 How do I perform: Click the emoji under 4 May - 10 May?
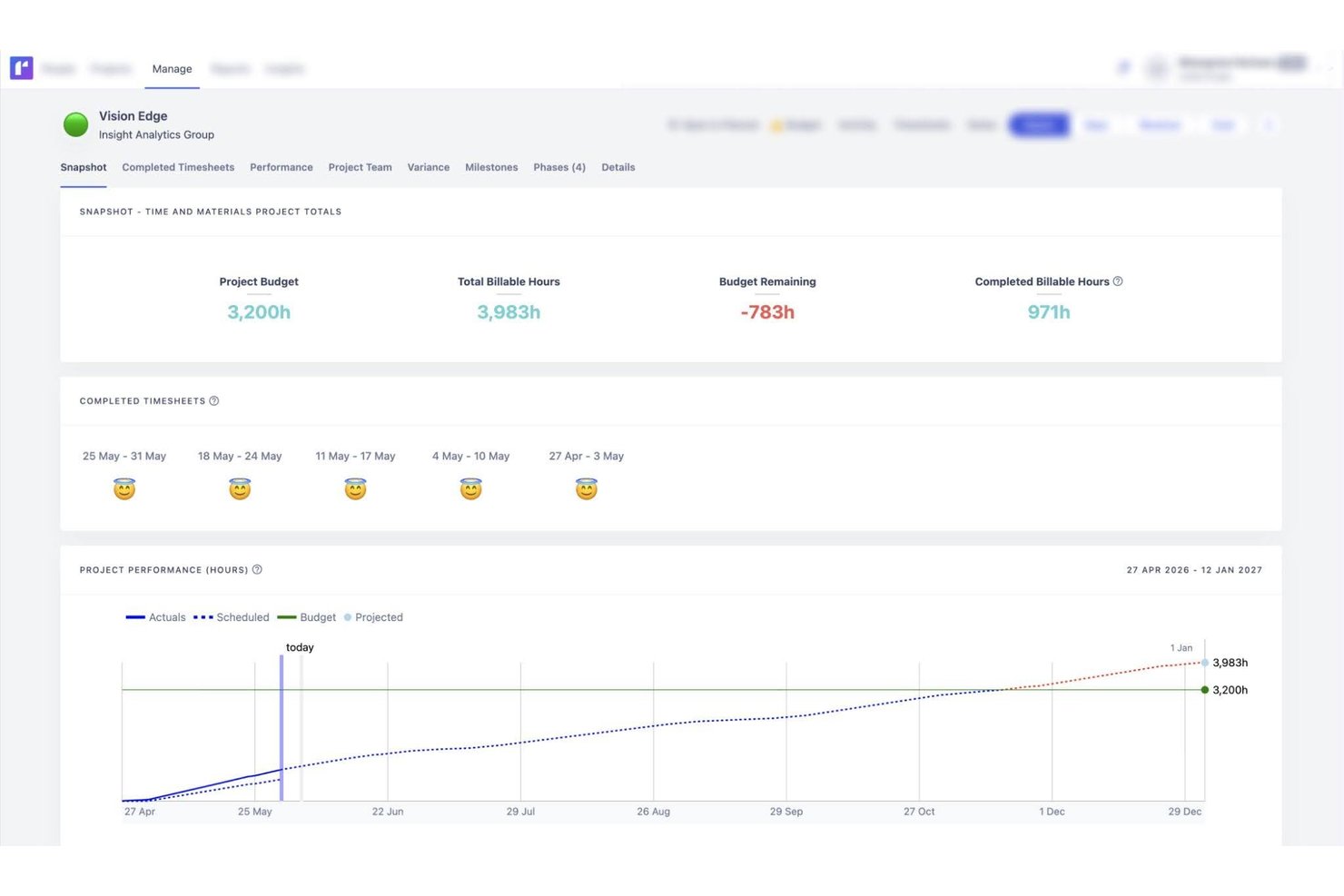point(470,489)
